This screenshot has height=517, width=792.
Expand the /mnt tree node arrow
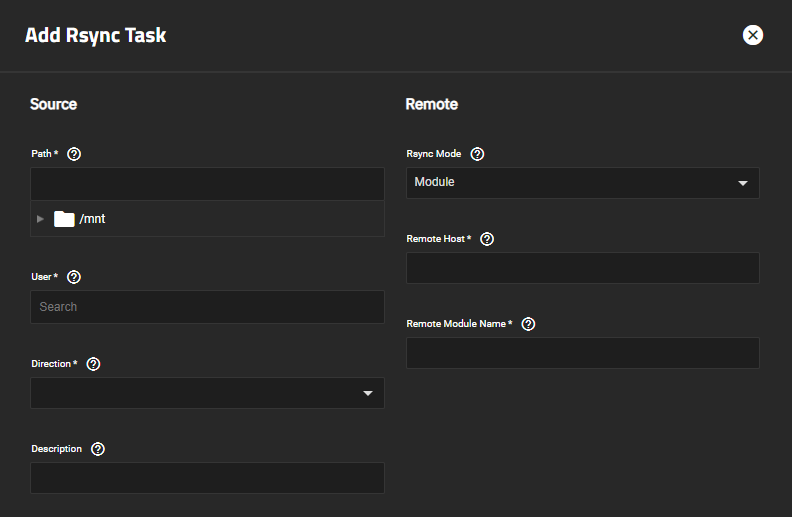coord(40,219)
